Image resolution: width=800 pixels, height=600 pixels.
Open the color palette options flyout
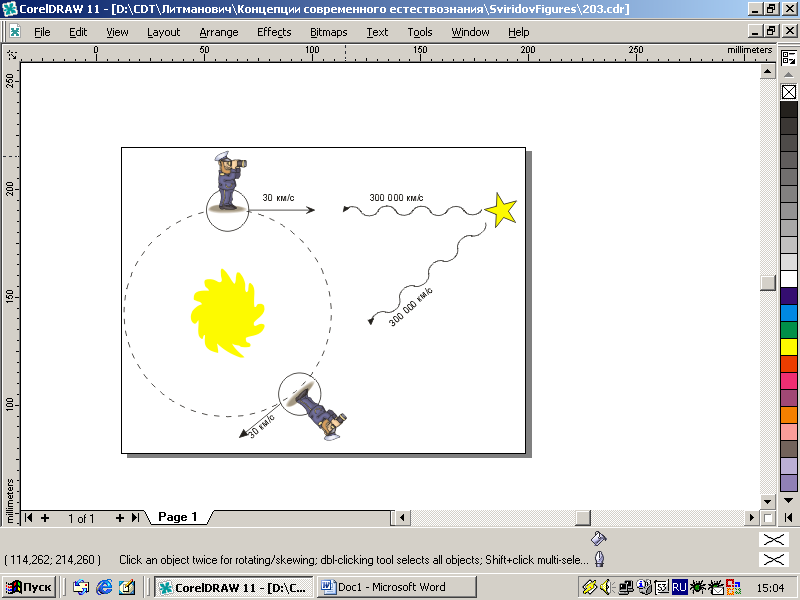[x=789, y=58]
